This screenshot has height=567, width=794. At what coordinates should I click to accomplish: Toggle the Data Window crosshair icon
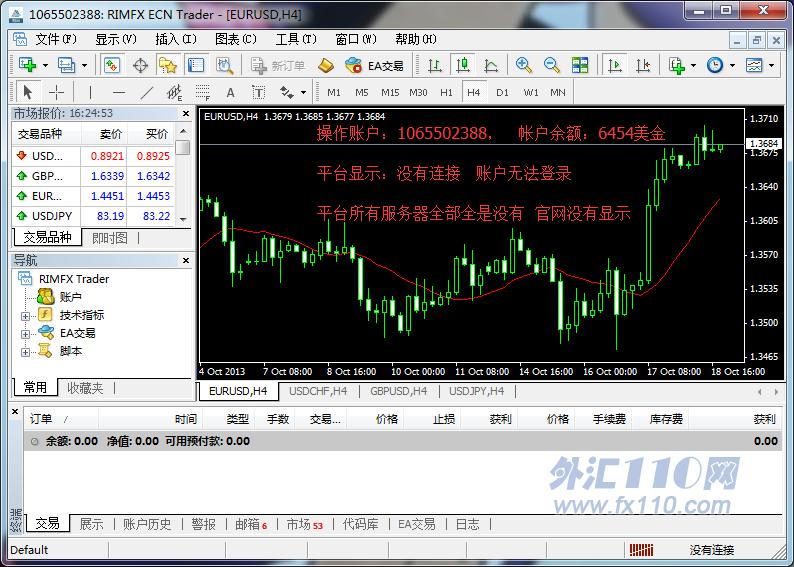coord(140,65)
